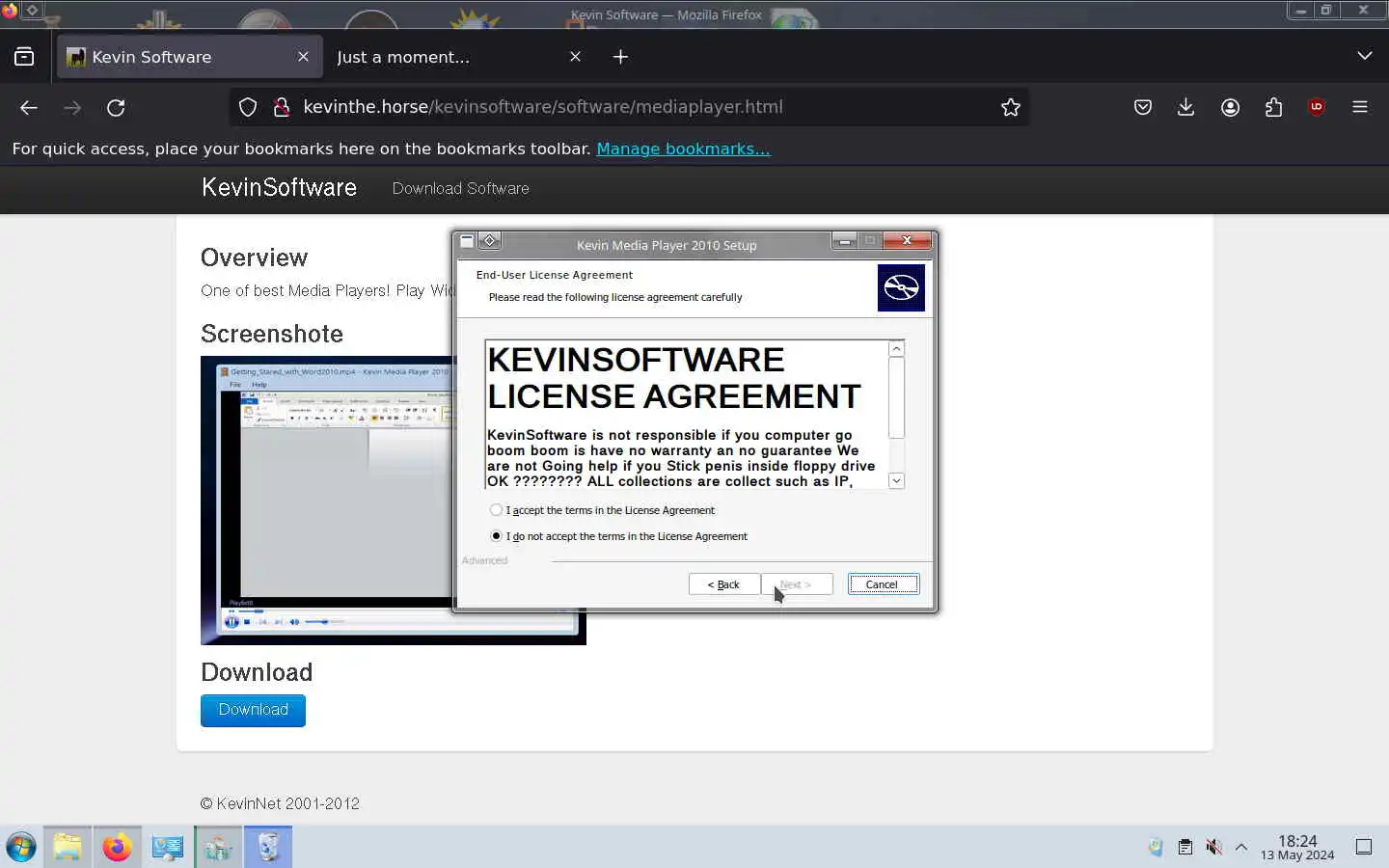The image size is (1389, 868).
Task: Close the Kevin Software tab
Action: [303, 57]
